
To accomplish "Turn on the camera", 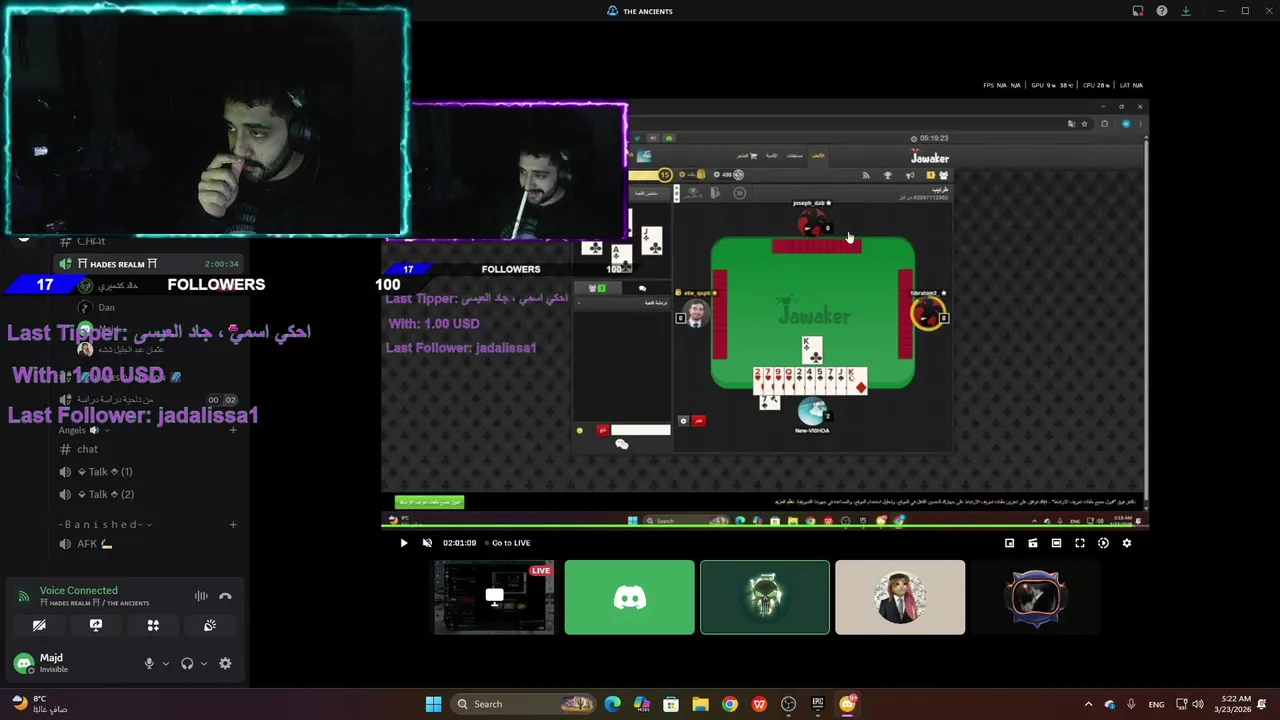I will click(39, 625).
